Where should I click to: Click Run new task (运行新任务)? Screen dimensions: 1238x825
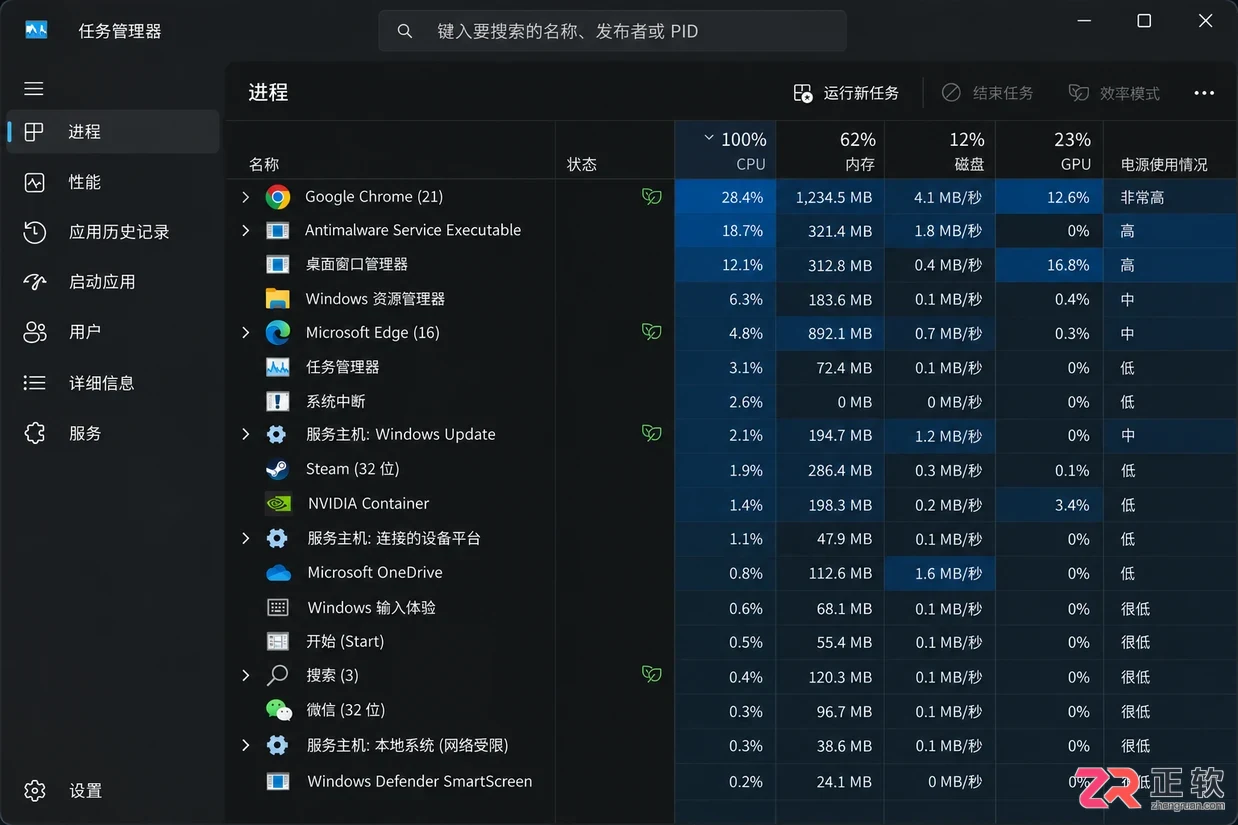[846, 93]
